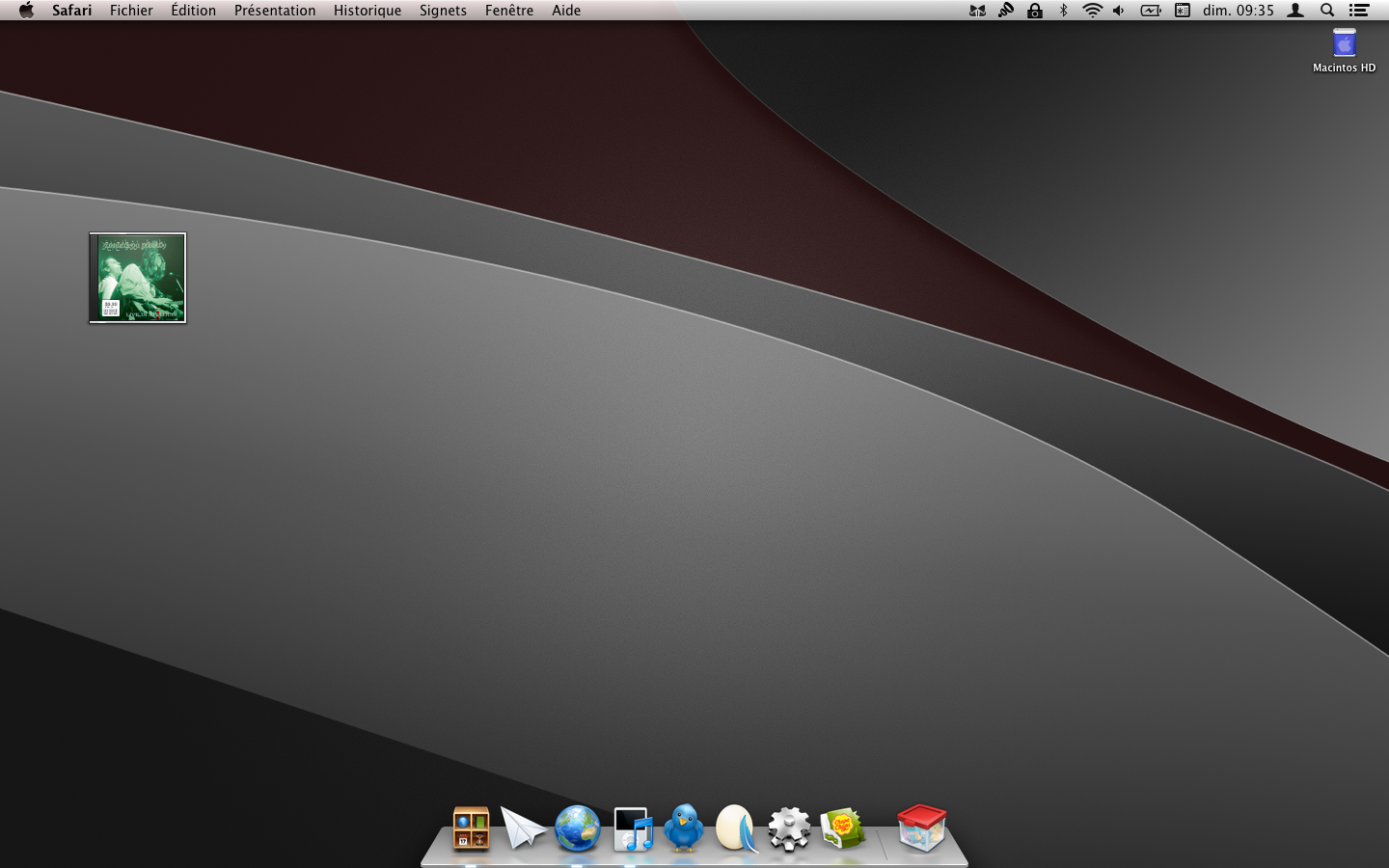Open the Safari application menu

[72, 11]
